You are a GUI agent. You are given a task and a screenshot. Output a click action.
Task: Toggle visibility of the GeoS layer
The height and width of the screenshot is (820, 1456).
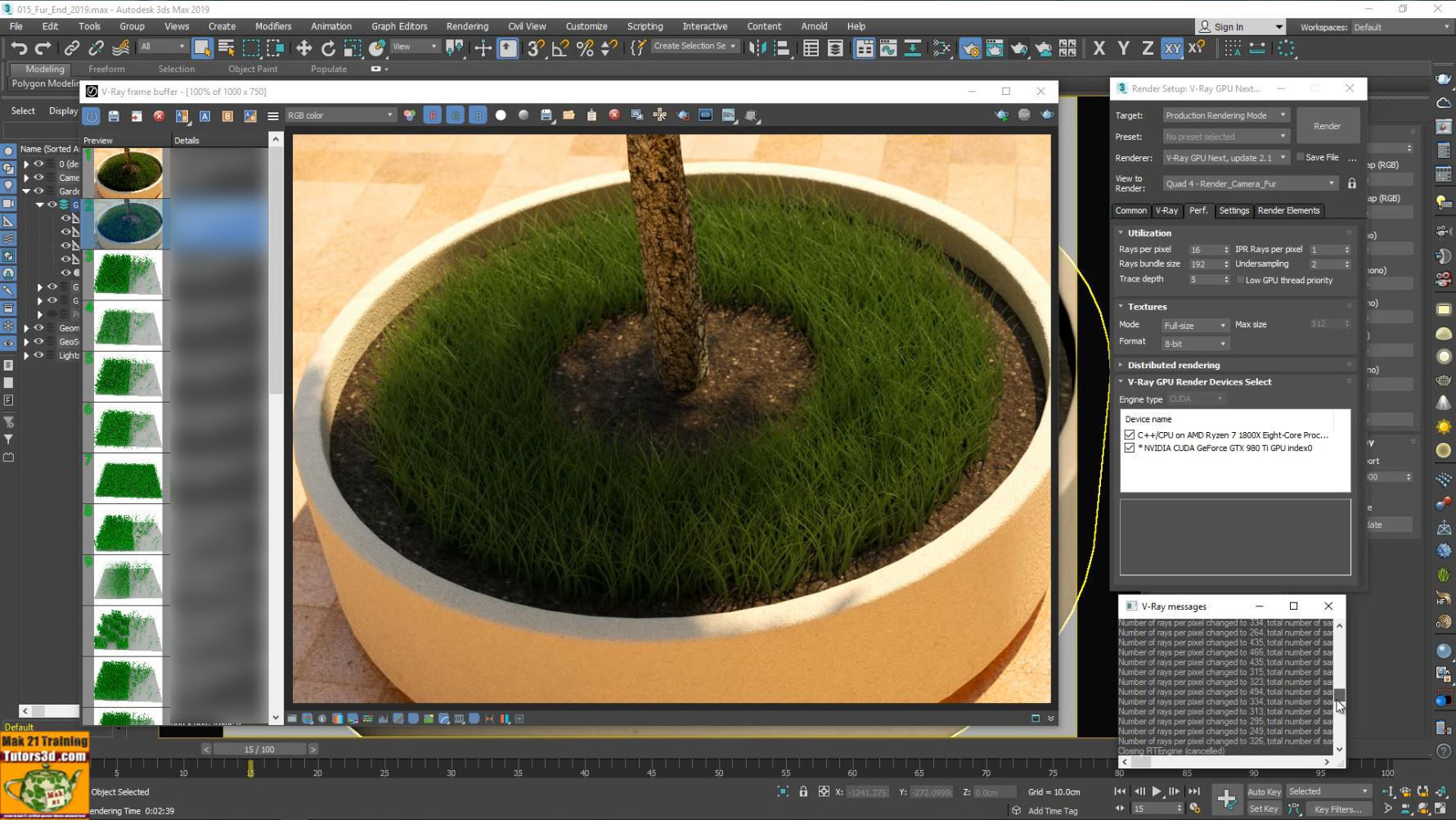(38, 342)
